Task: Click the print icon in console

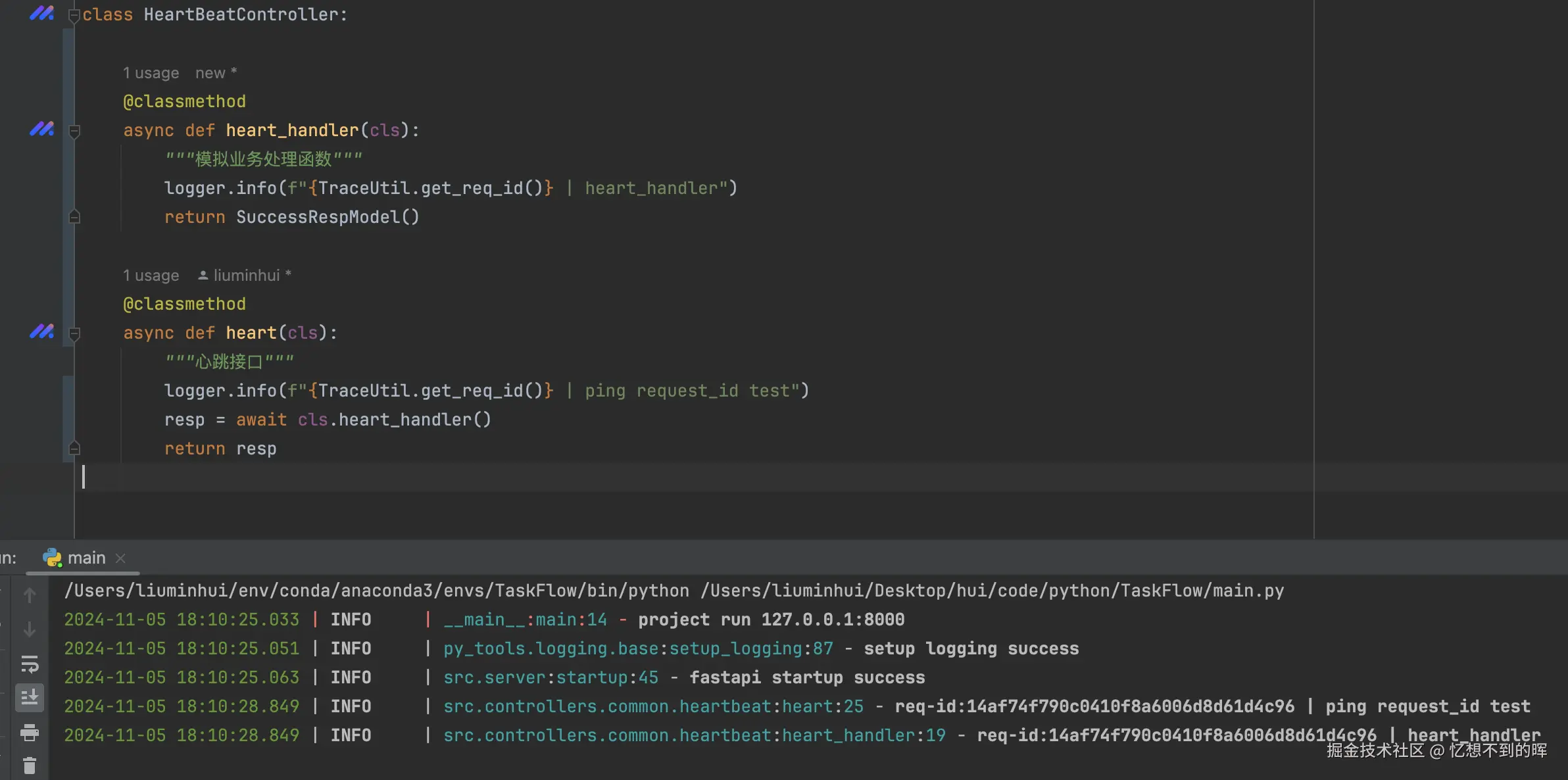Action: click(30, 732)
